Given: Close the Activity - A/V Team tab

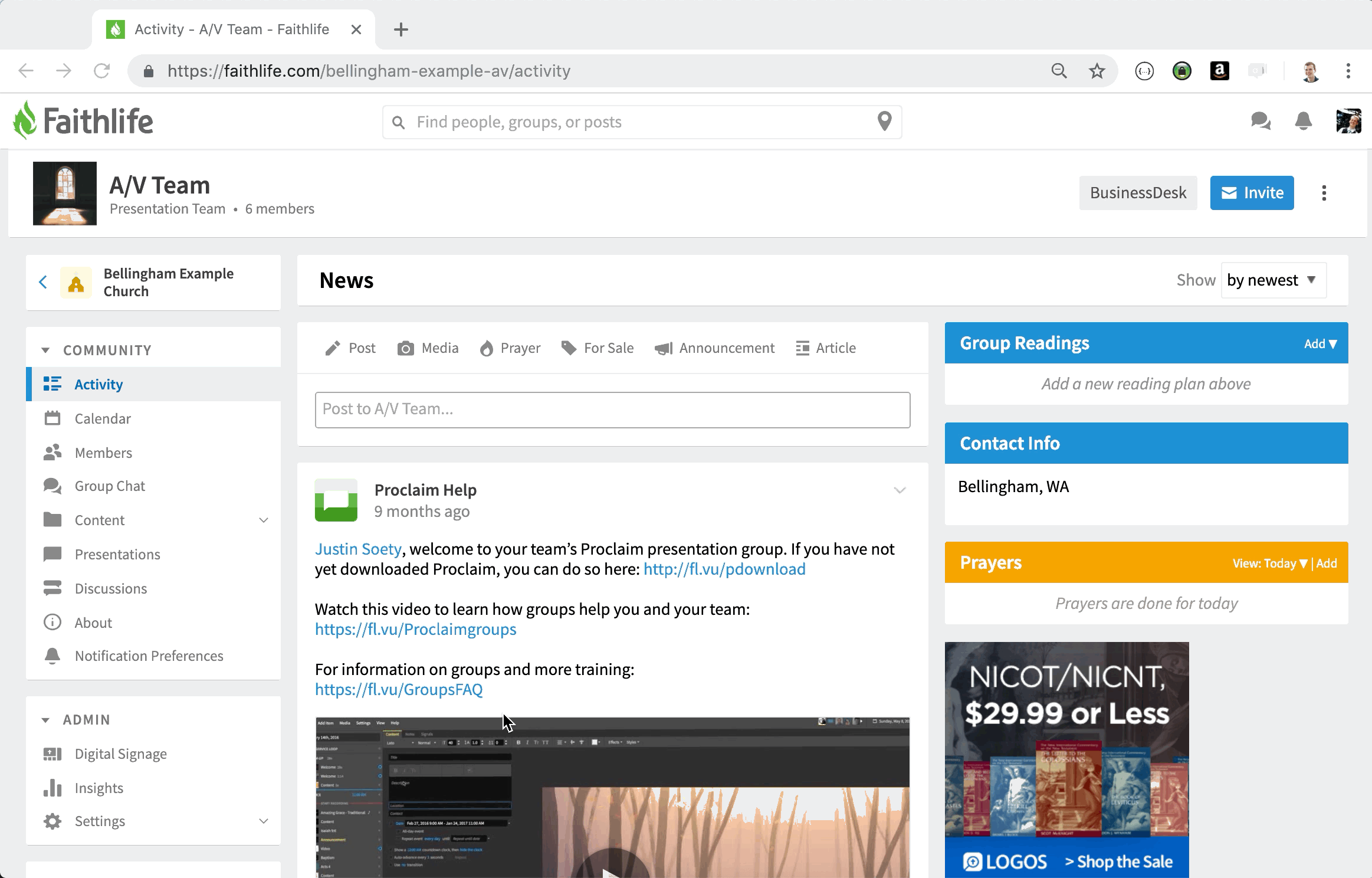Looking at the screenshot, I should click(356, 30).
